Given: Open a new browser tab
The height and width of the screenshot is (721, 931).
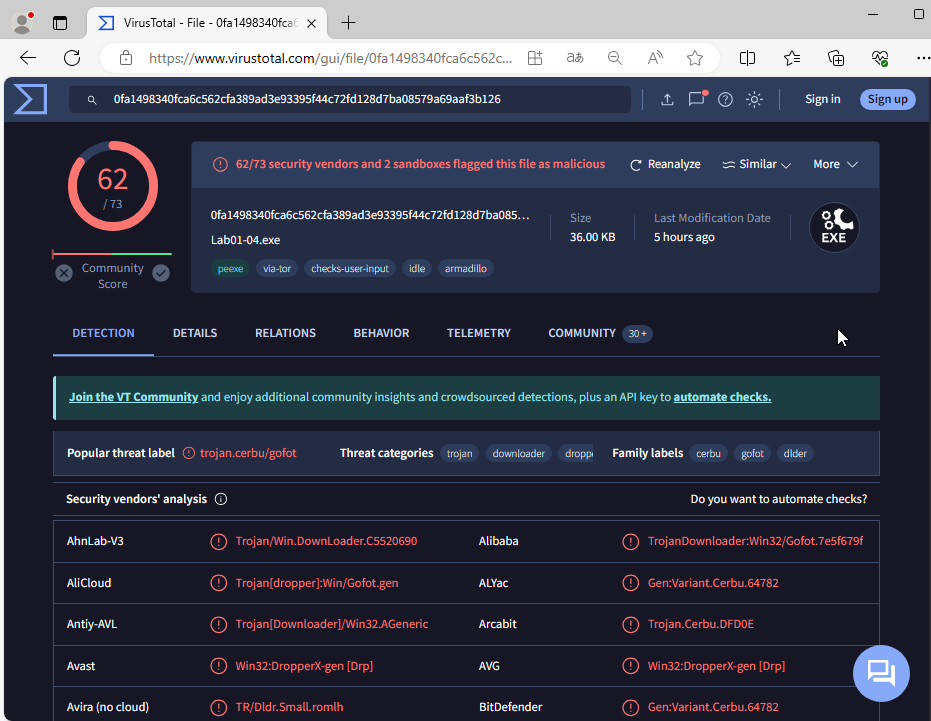Looking at the screenshot, I should [349, 23].
